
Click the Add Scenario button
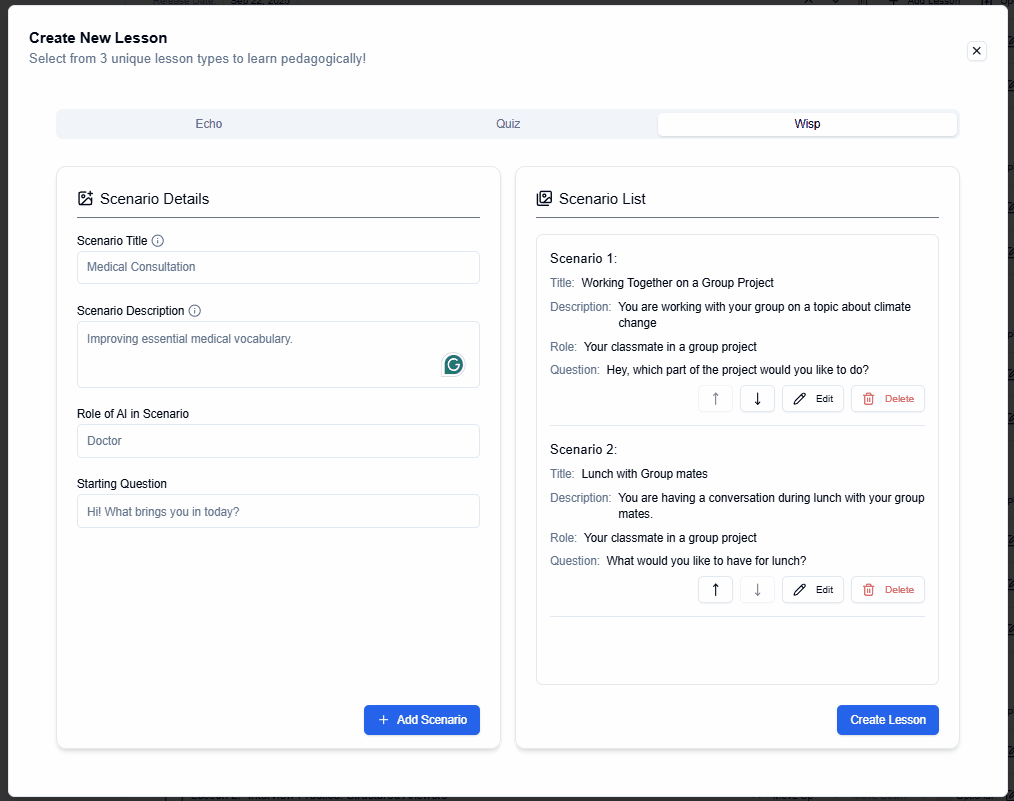(x=422, y=720)
